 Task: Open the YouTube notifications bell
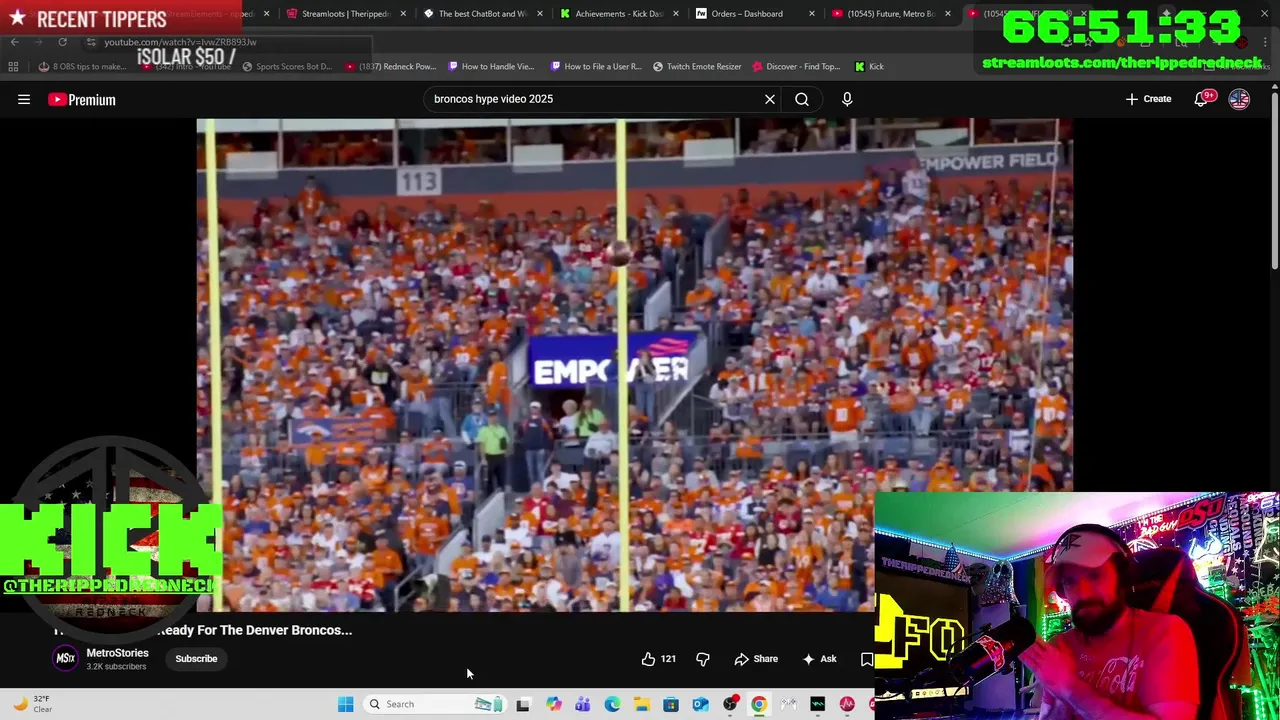click(x=1202, y=99)
